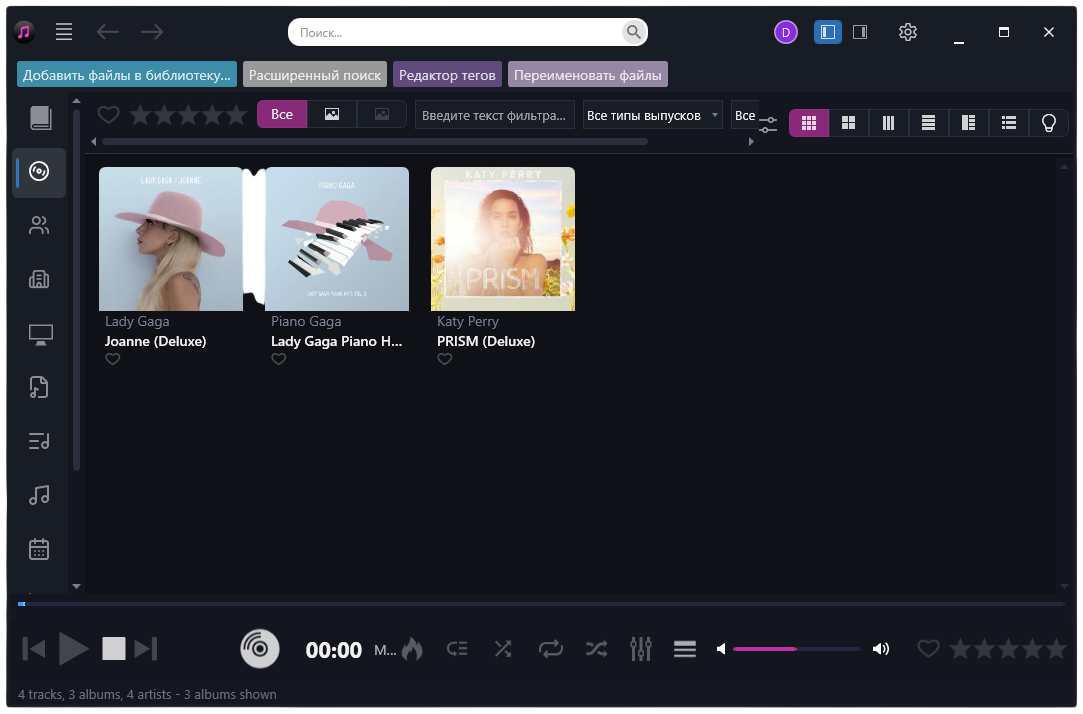Open the music file sidebar icon
The height and width of the screenshot is (714, 1083).
point(39,387)
